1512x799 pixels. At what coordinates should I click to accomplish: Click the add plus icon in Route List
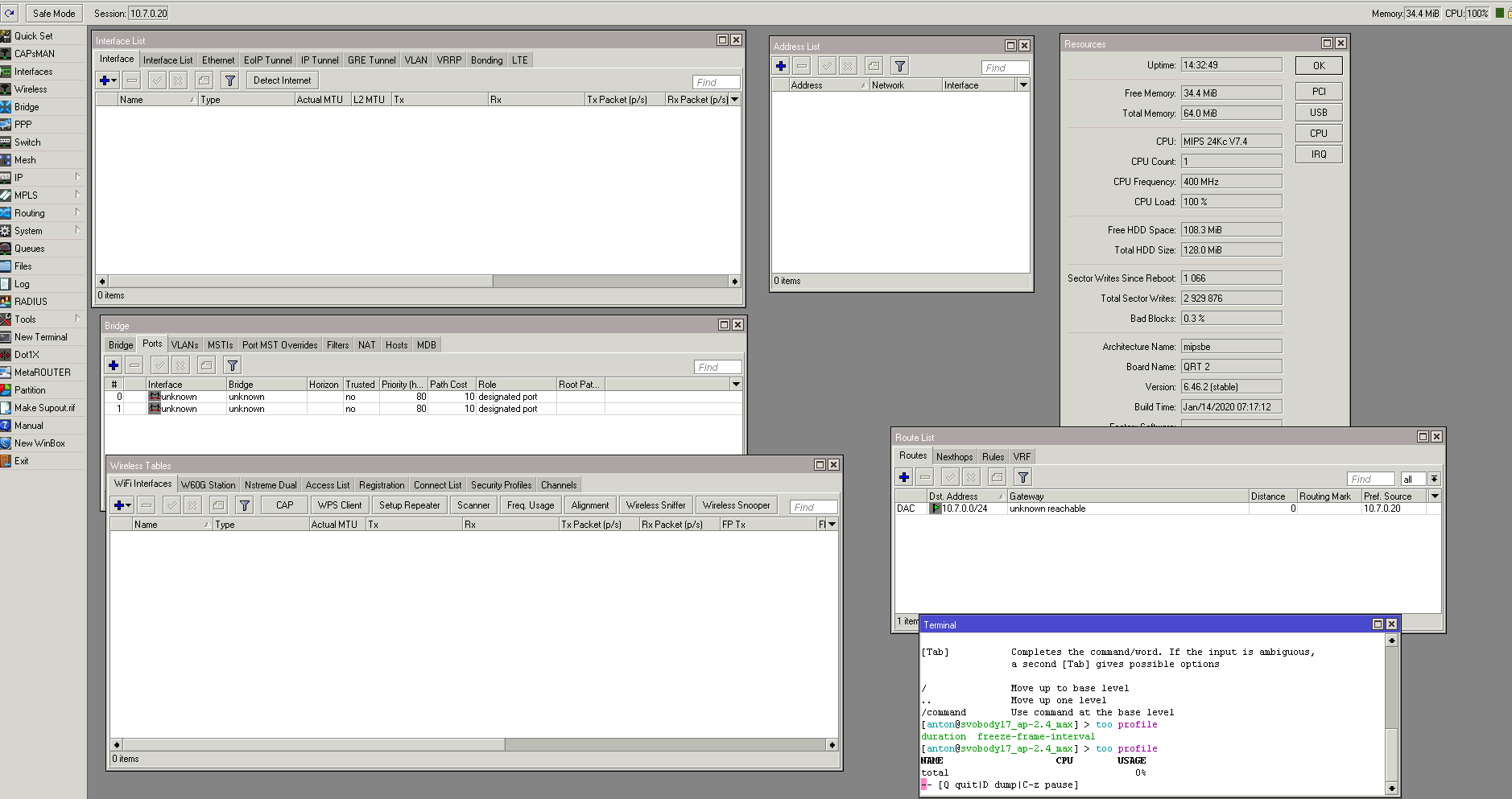coord(904,478)
